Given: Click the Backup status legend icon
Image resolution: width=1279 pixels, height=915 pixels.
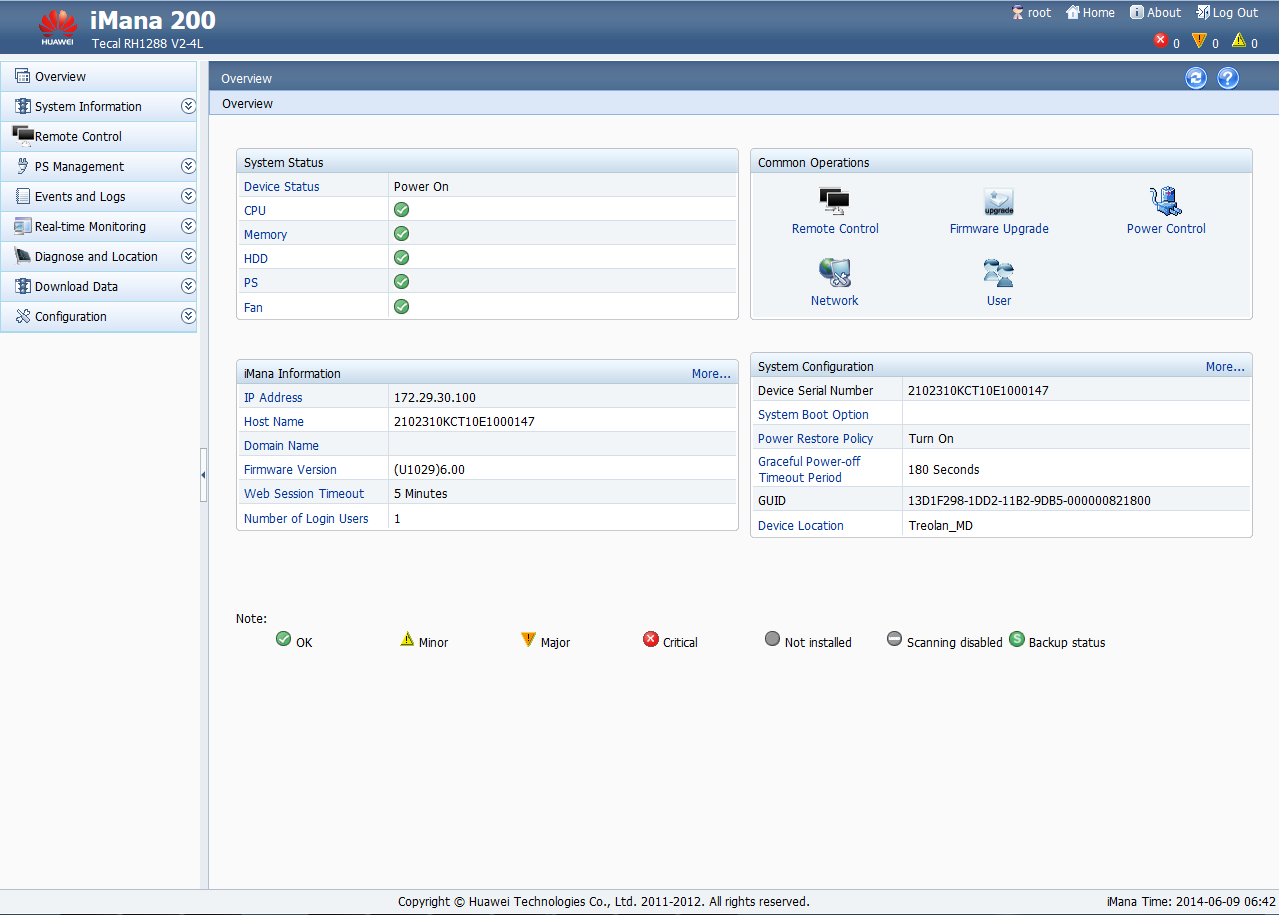Looking at the screenshot, I should (x=1017, y=638).
